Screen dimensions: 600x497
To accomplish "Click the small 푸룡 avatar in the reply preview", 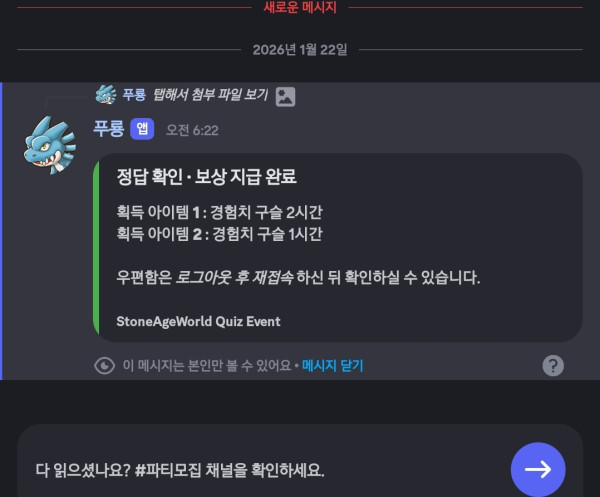I will click(106, 95).
